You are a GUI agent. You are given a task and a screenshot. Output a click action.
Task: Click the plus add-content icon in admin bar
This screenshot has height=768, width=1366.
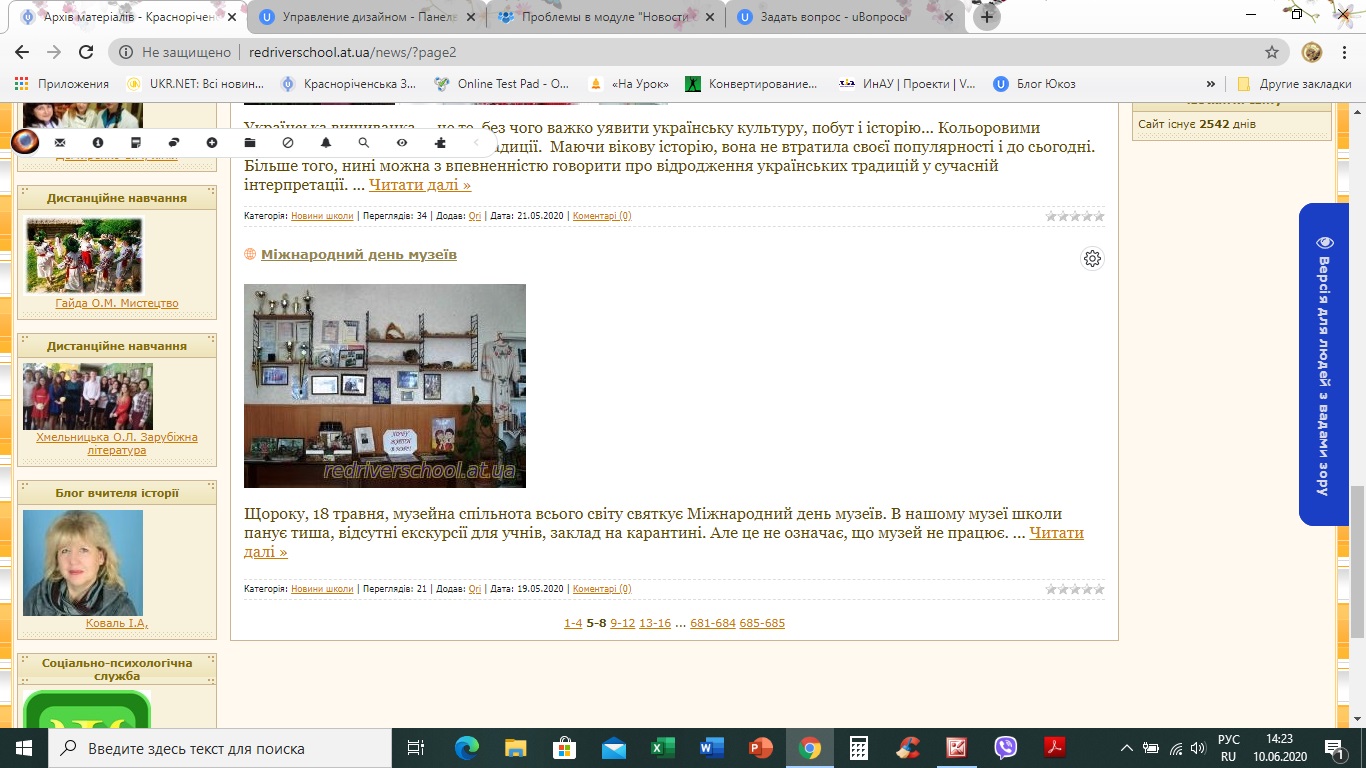coord(212,143)
